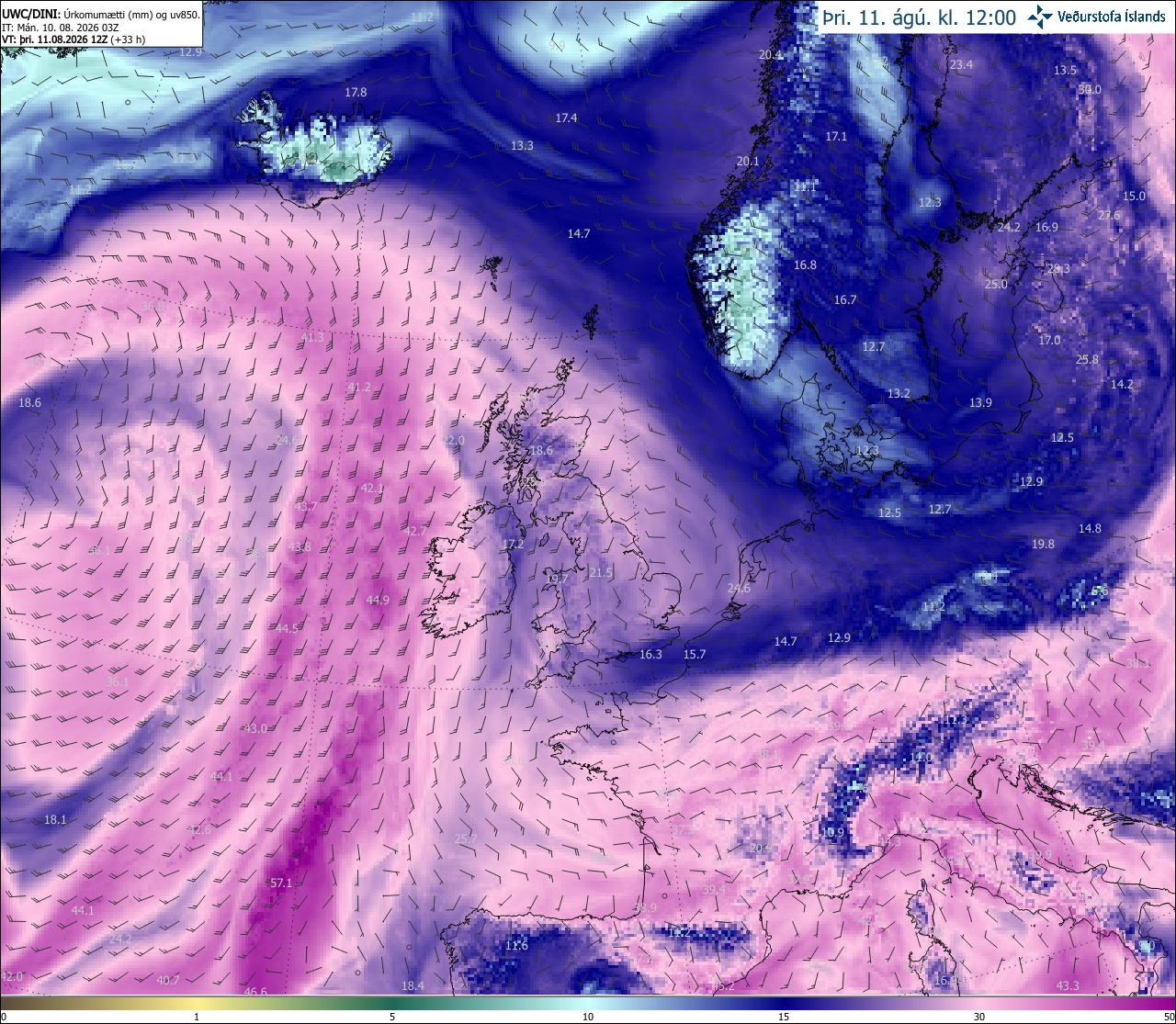Click the 30 mark on color scale
The height and width of the screenshot is (1024, 1176).
click(979, 1017)
